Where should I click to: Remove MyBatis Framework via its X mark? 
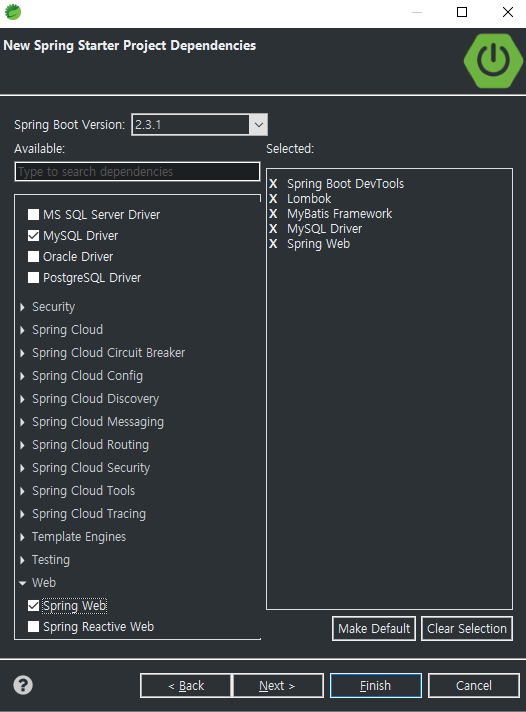click(273, 214)
